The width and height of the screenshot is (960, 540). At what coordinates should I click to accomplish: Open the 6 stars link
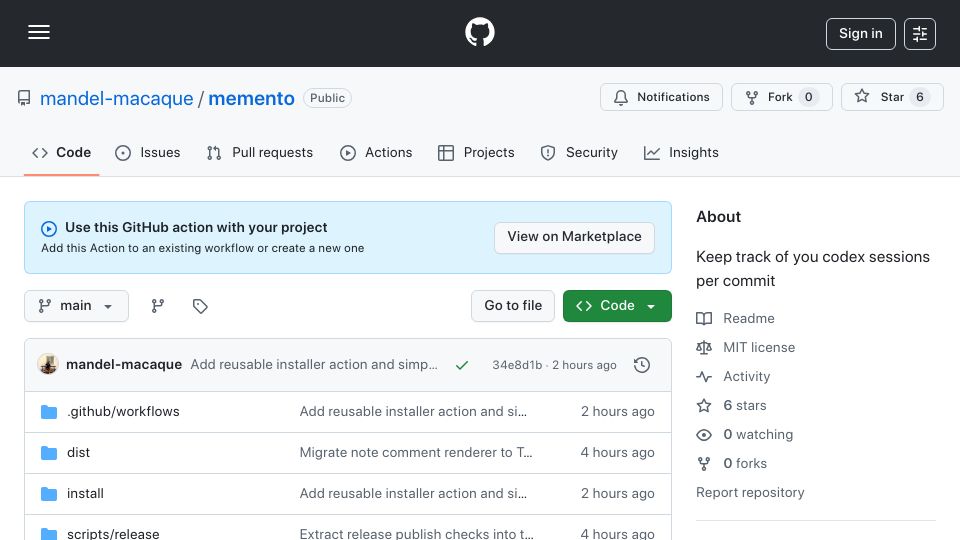tap(744, 405)
